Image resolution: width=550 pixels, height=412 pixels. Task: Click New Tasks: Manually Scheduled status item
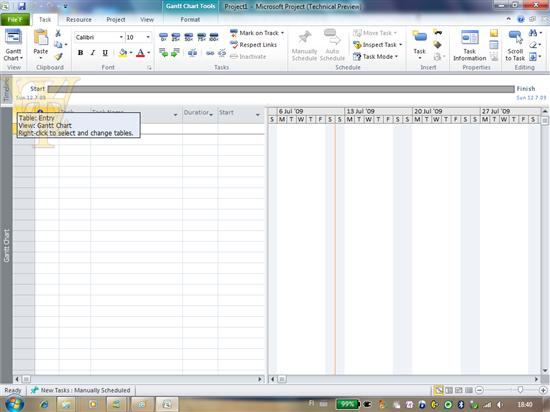point(81,390)
